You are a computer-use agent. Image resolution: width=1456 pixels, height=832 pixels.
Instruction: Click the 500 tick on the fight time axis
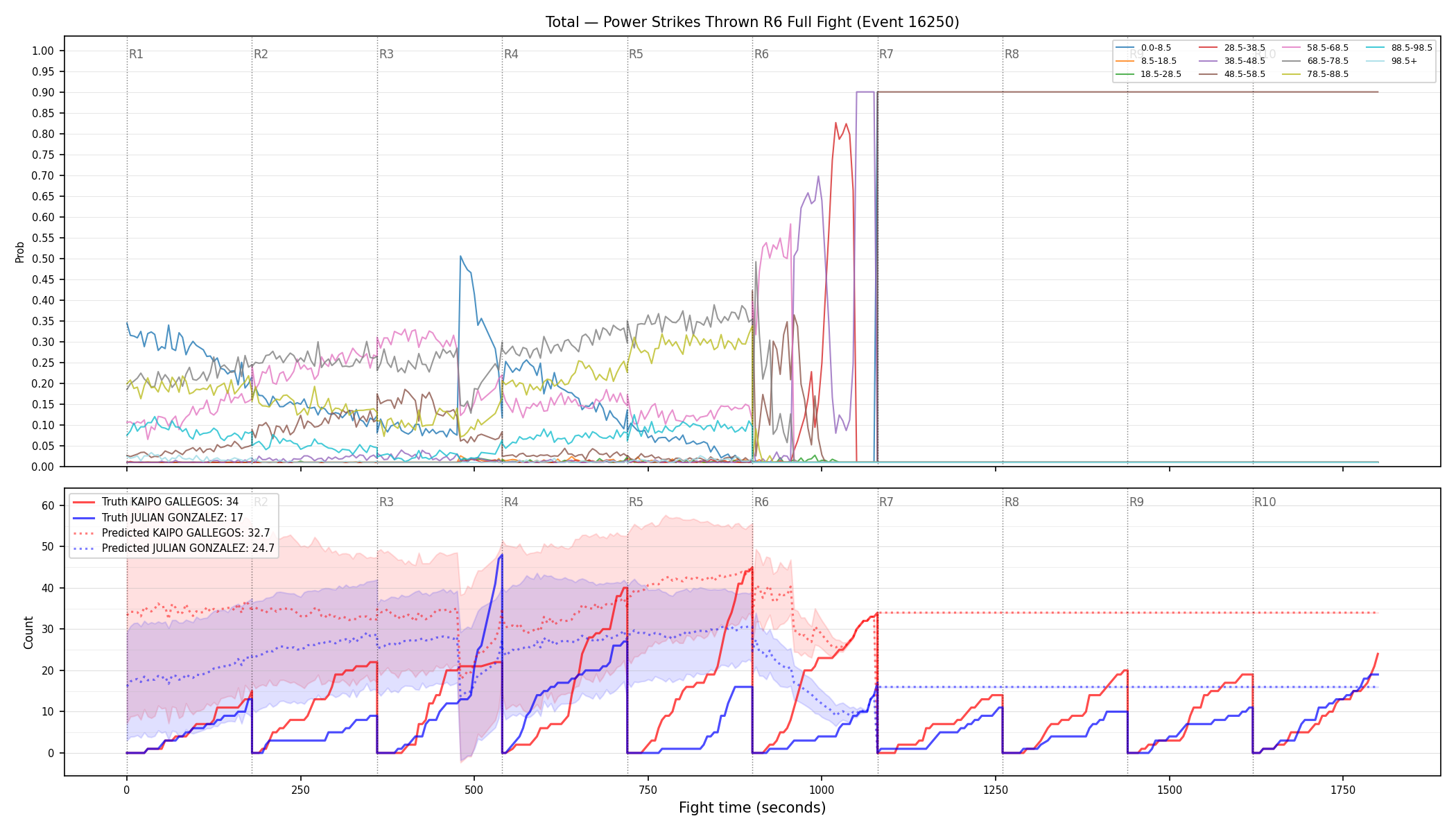point(474,790)
